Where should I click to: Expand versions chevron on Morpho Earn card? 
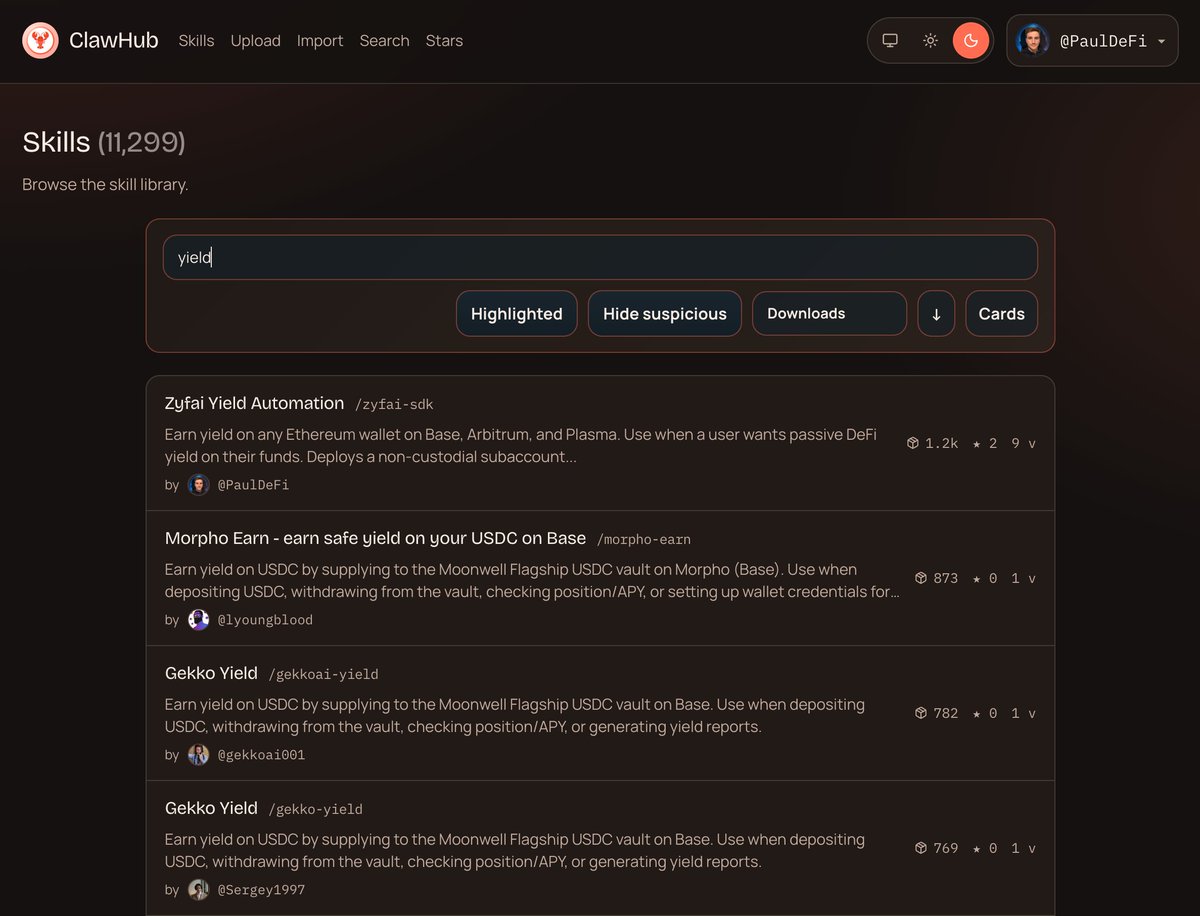1034,578
